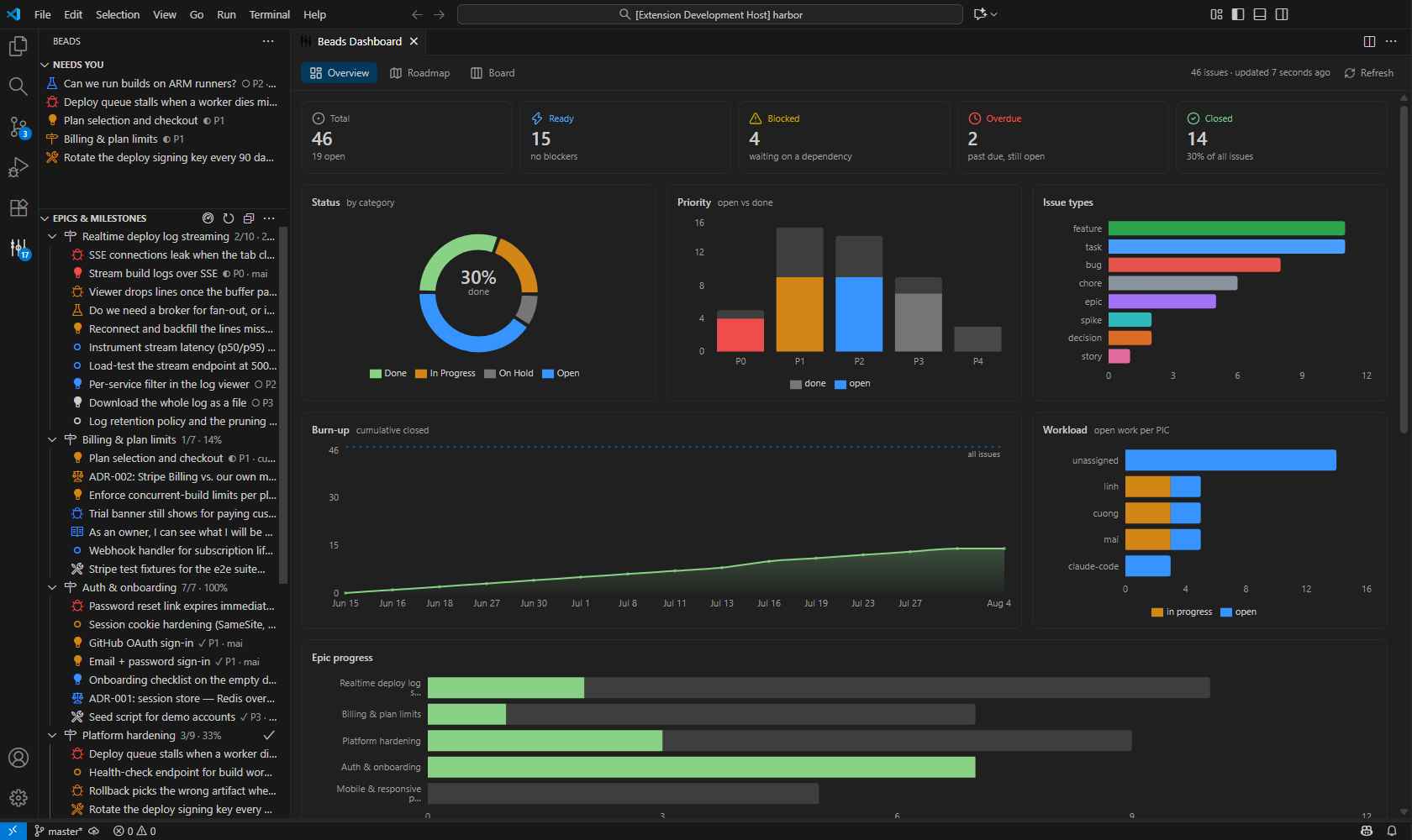Switch to the Board tab
The image size is (1412, 840).
[493, 73]
